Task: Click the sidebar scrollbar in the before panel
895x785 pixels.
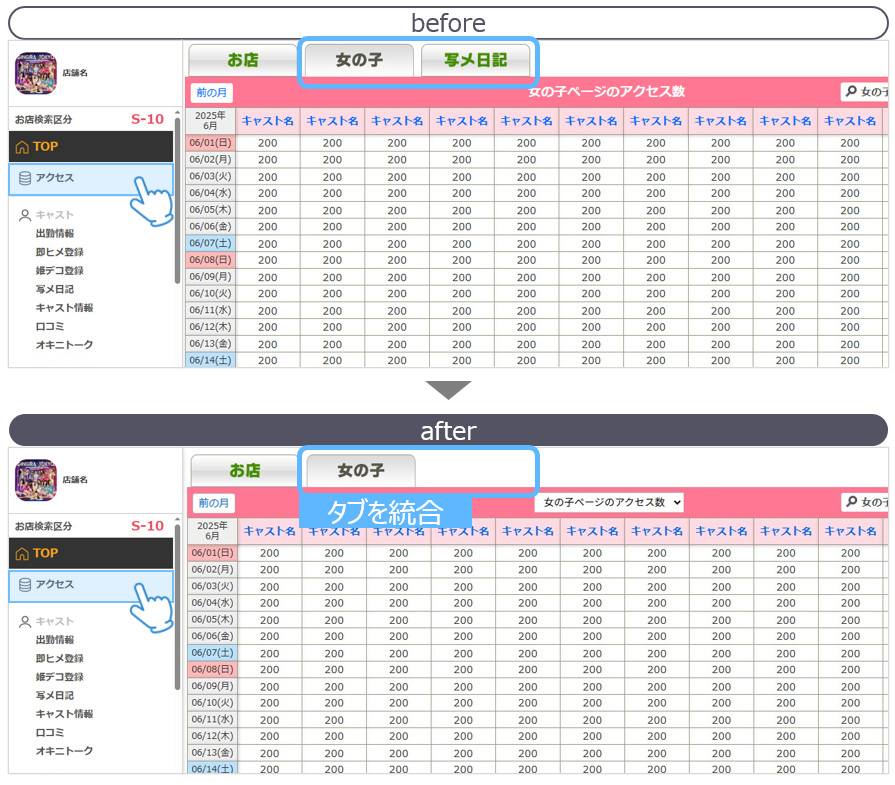Action: 178,200
